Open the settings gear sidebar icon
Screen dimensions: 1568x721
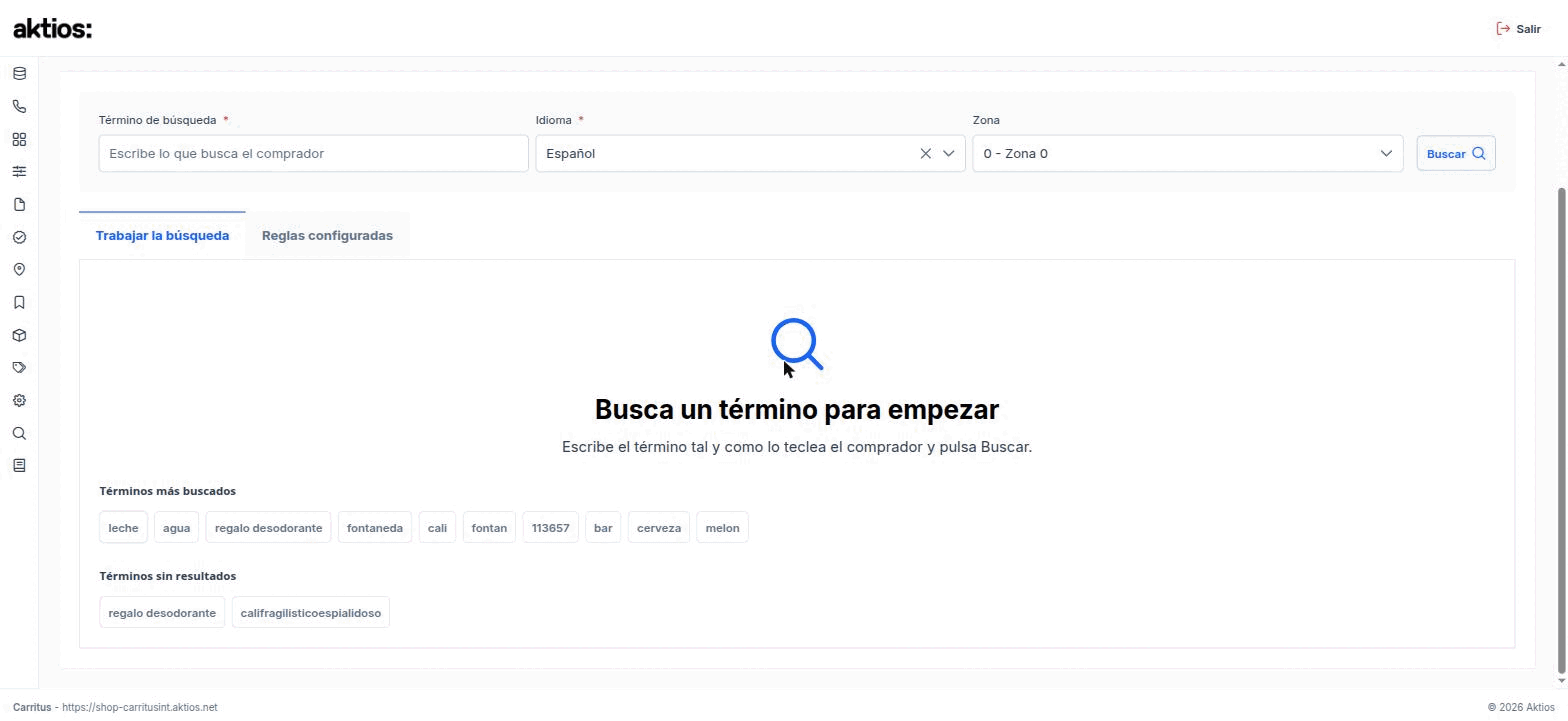(19, 401)
